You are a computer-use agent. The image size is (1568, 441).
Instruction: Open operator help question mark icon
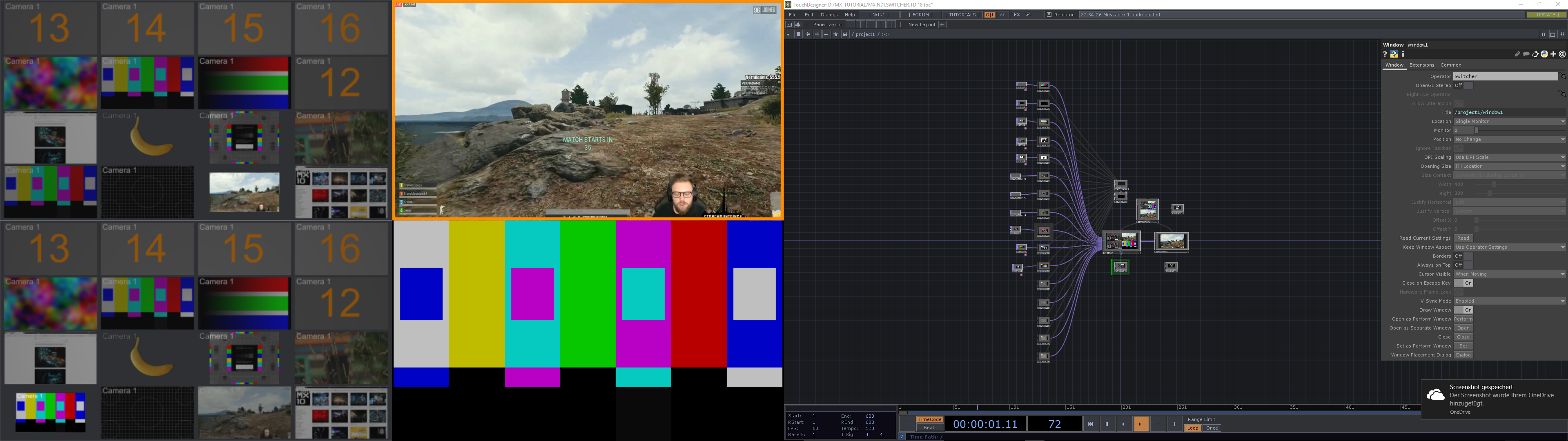(1385, 54)
